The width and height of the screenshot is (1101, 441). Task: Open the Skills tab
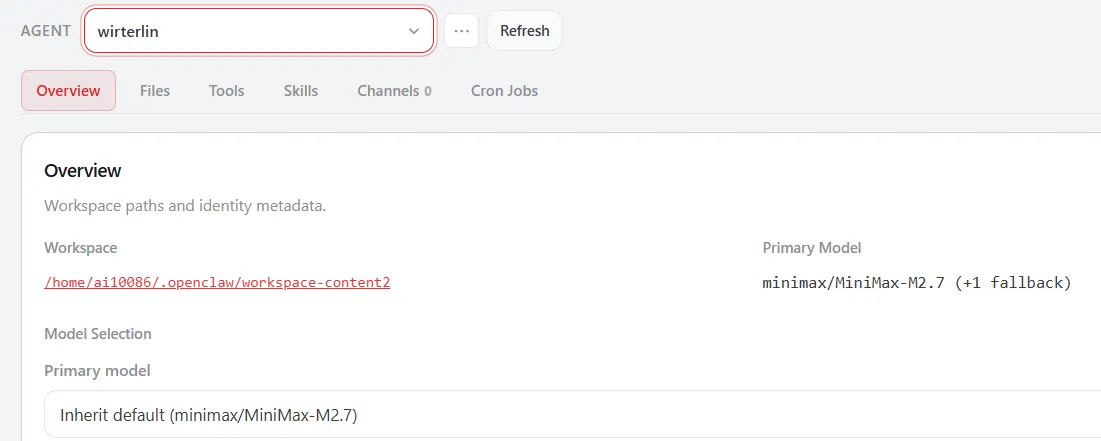(300, 90)
